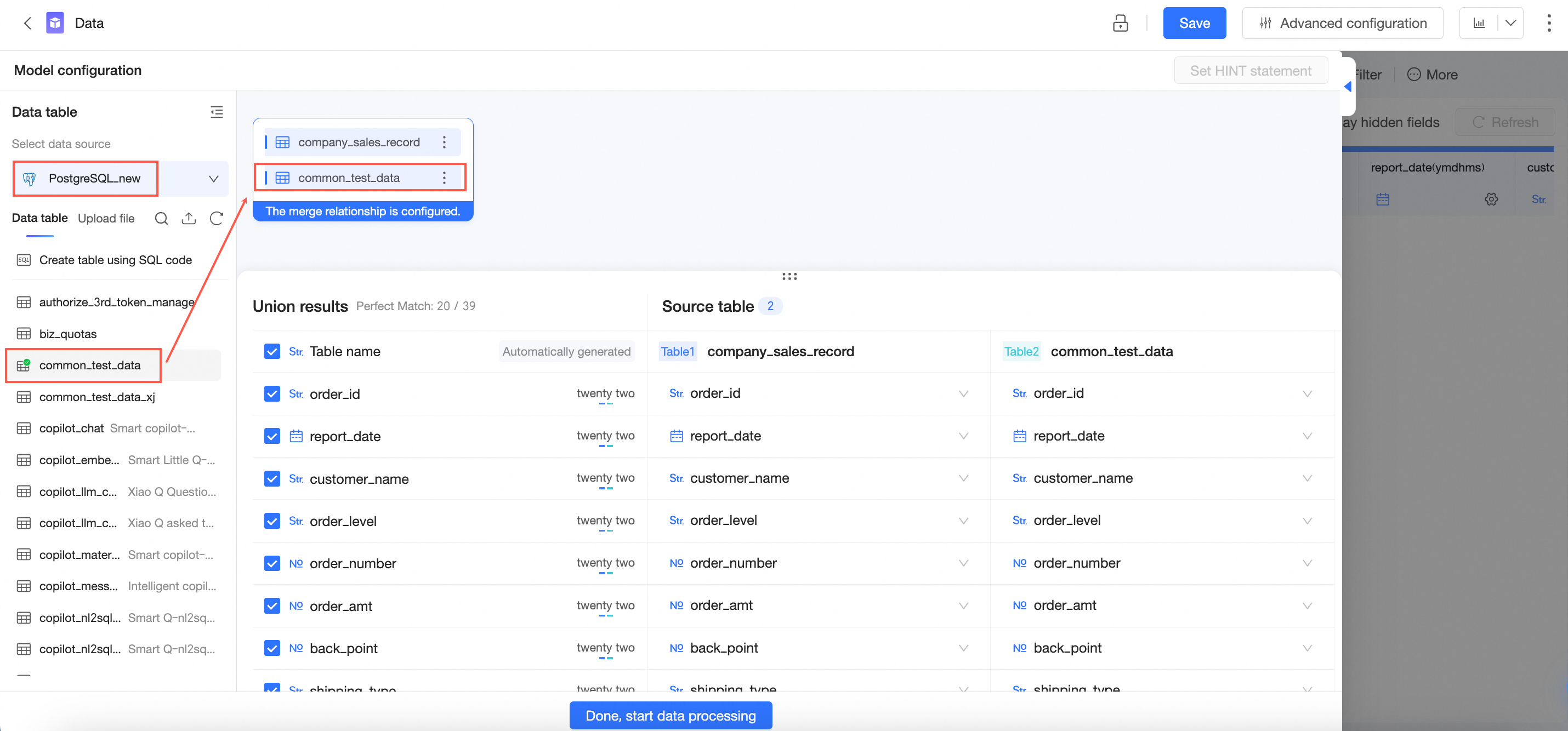Uncheck the order_id union field checkbox

coord(272,393)
